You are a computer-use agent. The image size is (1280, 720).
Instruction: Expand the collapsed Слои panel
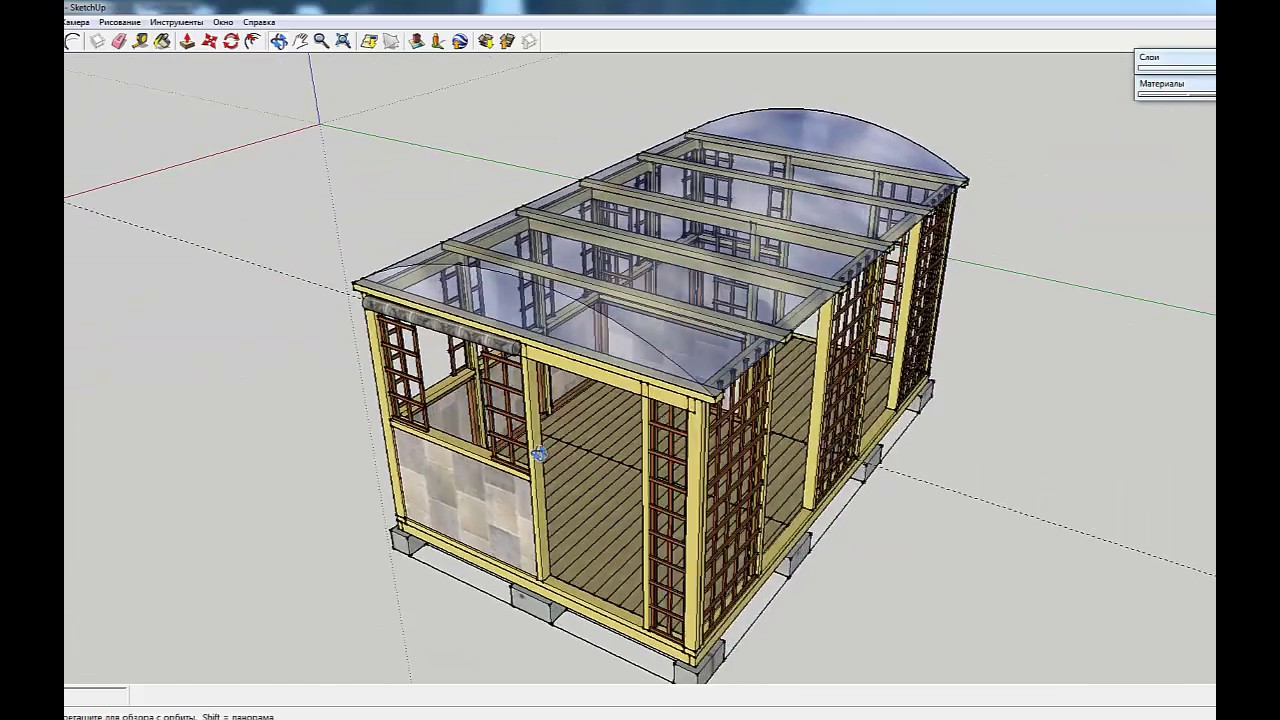click(1175, 58)
